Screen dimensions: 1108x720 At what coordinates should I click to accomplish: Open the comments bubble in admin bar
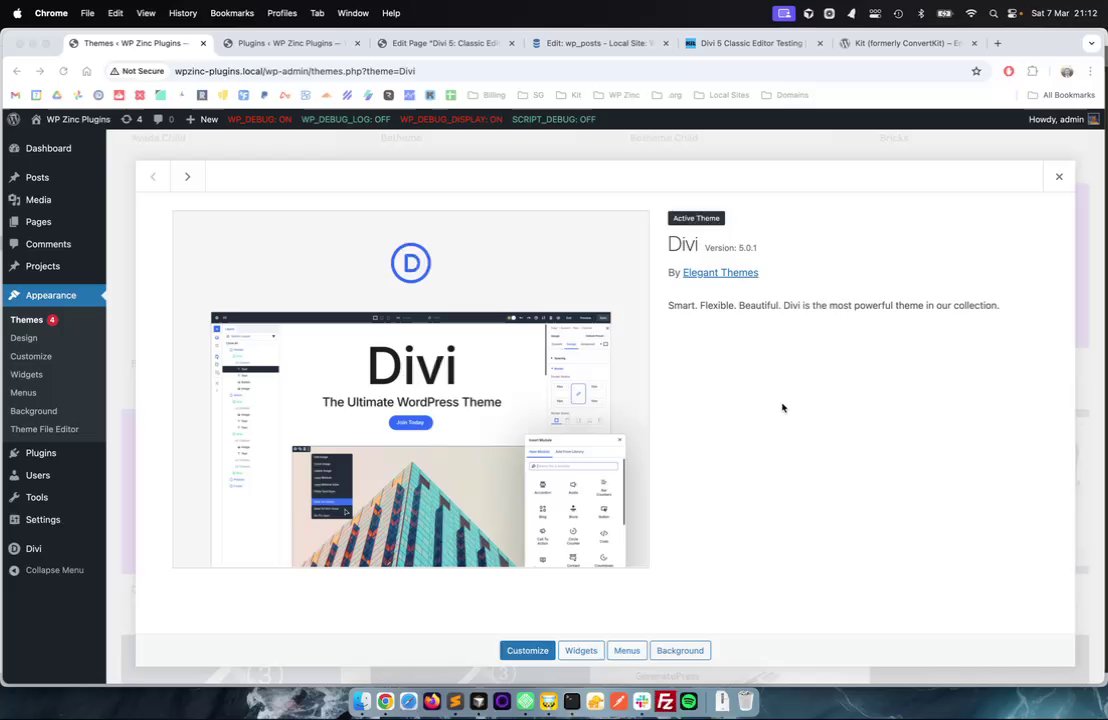click(164, 119)
